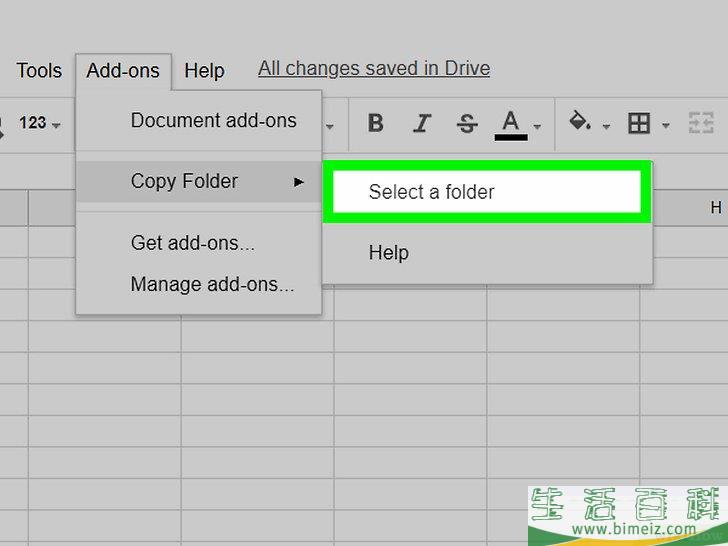Open the 123 number format dropdown
Screen dimensions: 728x546
(x=39, y=123)
